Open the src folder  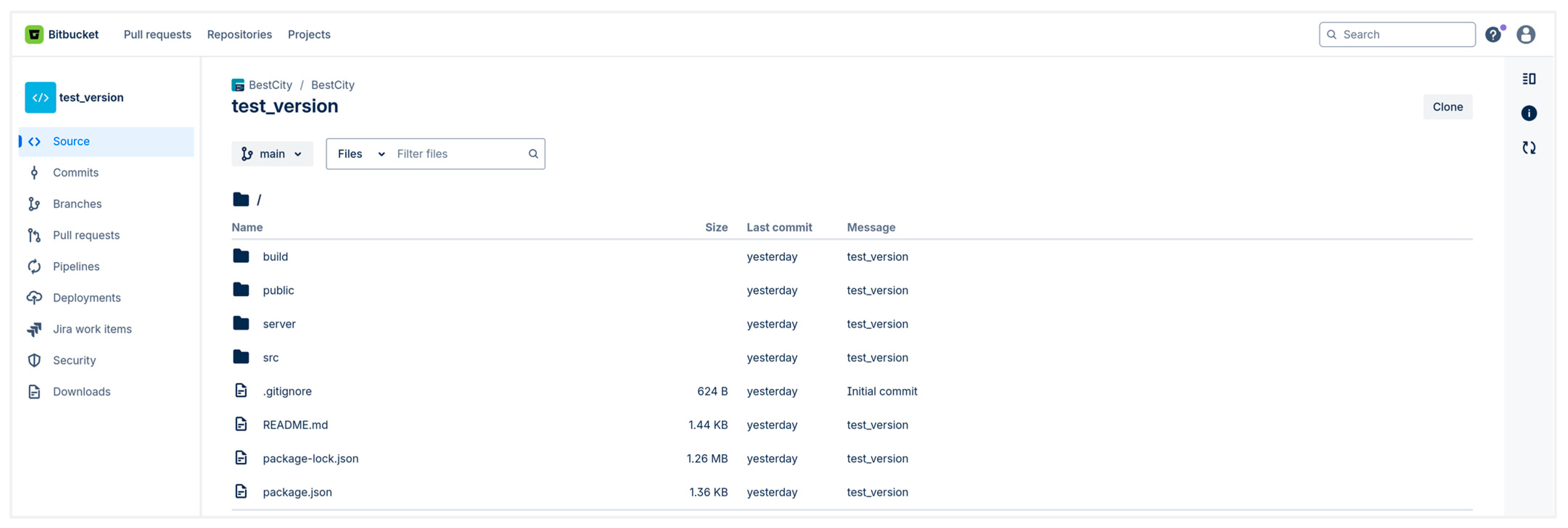coord(270,358)
